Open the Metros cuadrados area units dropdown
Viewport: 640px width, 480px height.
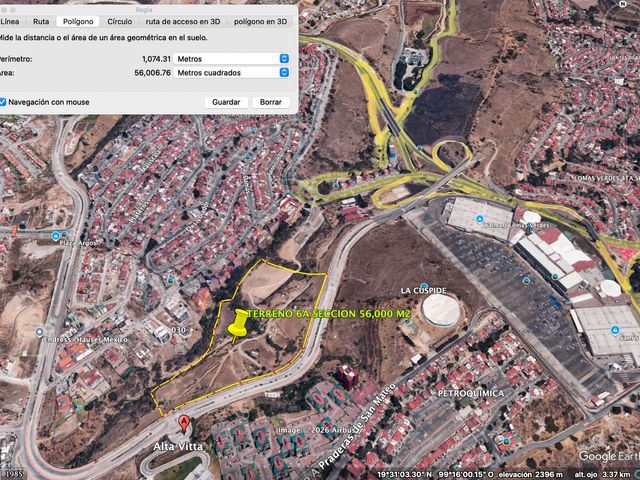[x=231, y=73]
